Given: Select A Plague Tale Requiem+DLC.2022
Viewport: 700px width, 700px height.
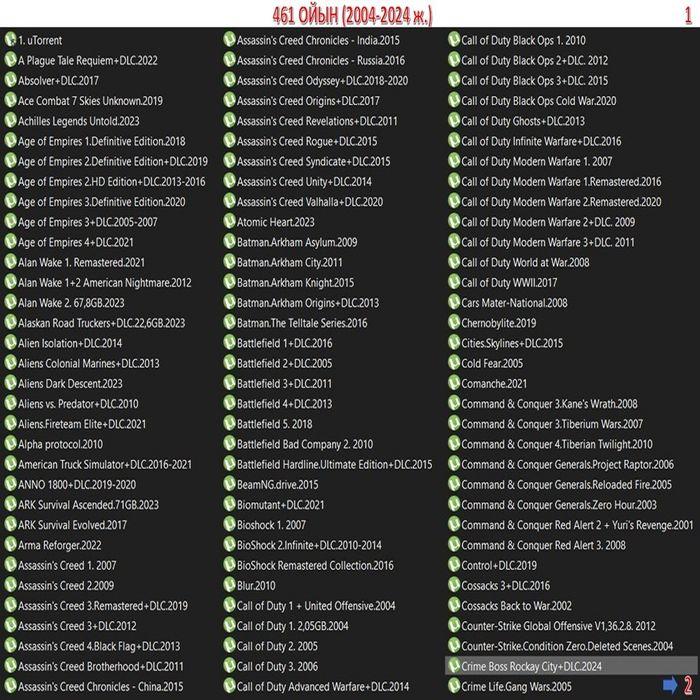Looking at the screenshot, I should (88, 60).
